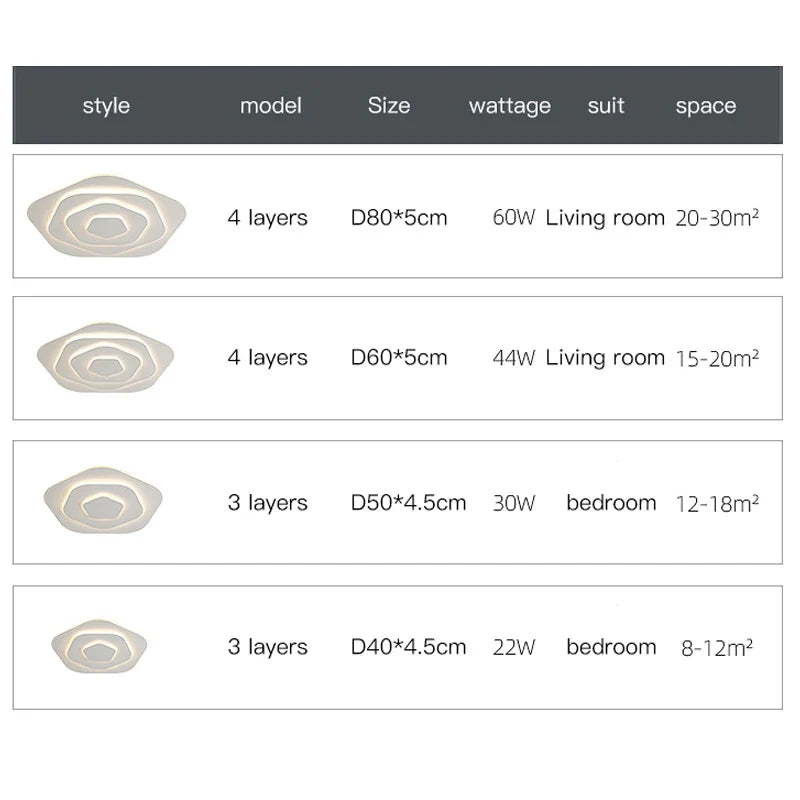Click the 20-30m² space value
800x800 pixels.
718,218
